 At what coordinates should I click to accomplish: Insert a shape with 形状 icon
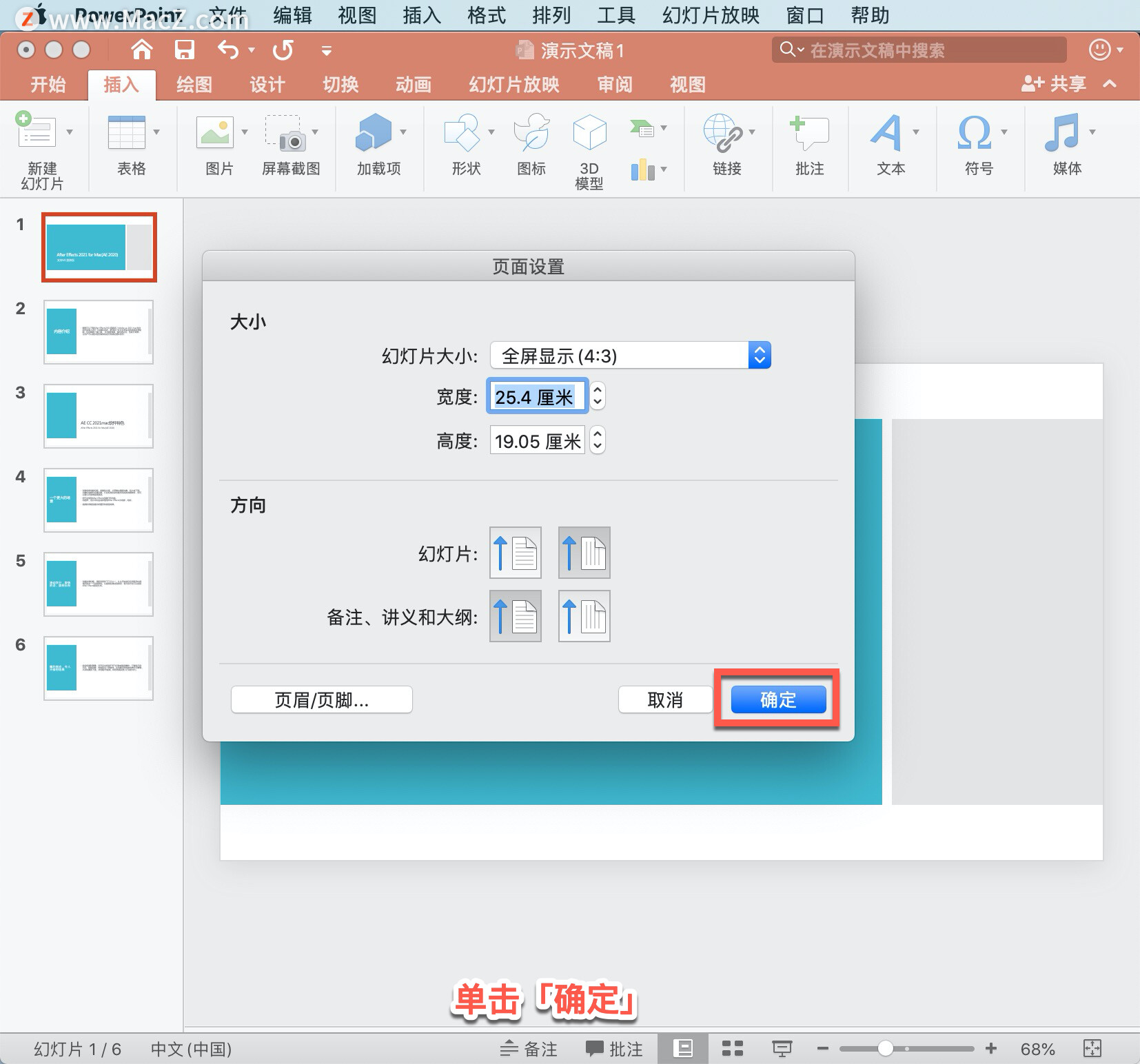click(x=462, y=132)
